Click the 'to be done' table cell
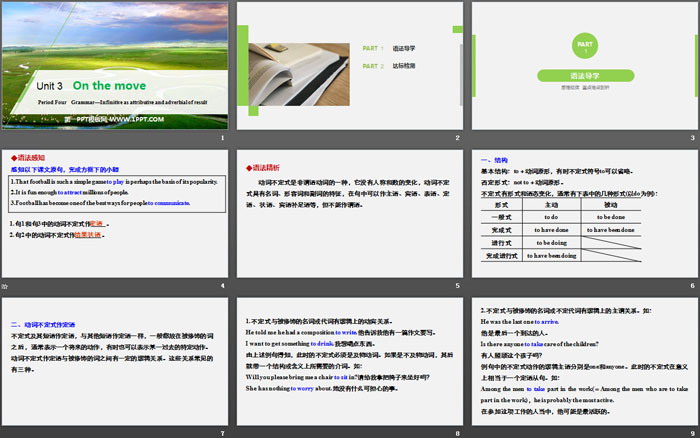Viewport: 700px width, 438px height. click(x=611, y=217)
